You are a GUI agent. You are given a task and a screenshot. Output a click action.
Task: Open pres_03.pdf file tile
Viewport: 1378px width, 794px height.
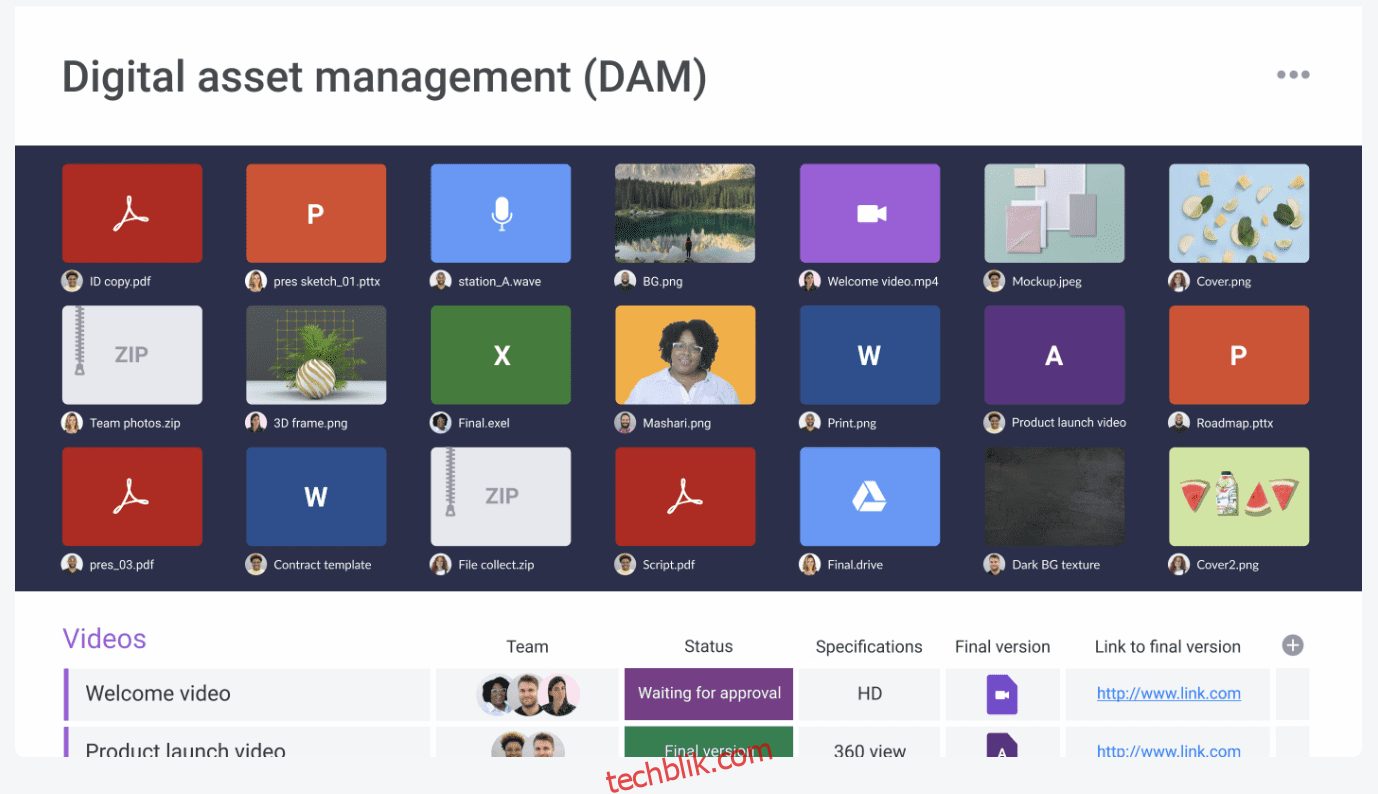[132, 496]
